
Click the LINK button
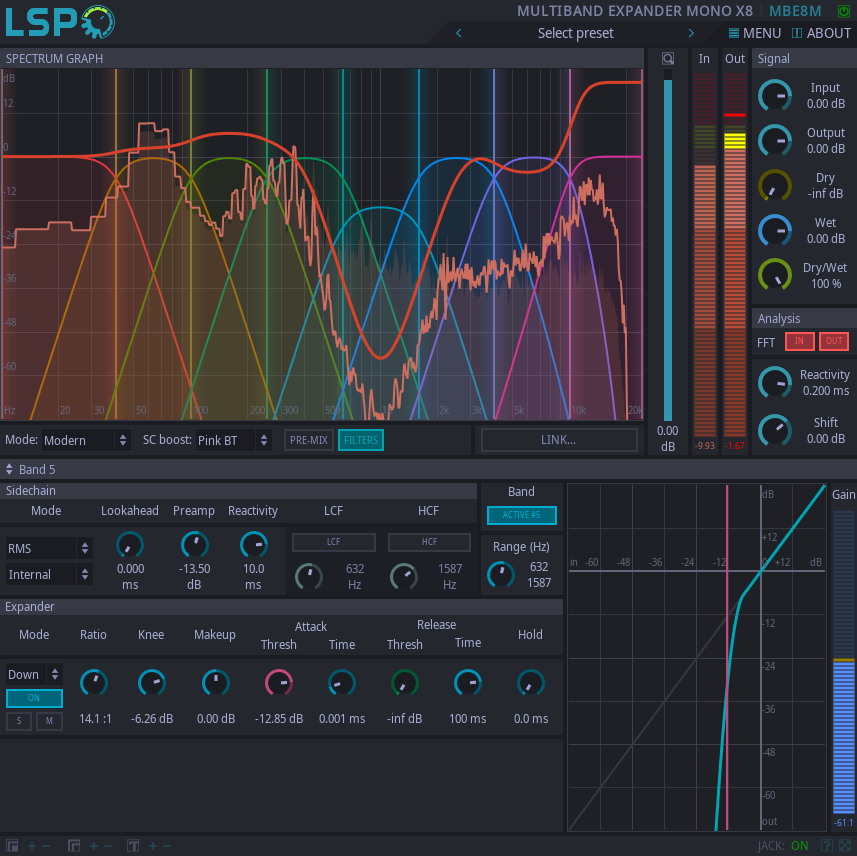click(559, 439)
